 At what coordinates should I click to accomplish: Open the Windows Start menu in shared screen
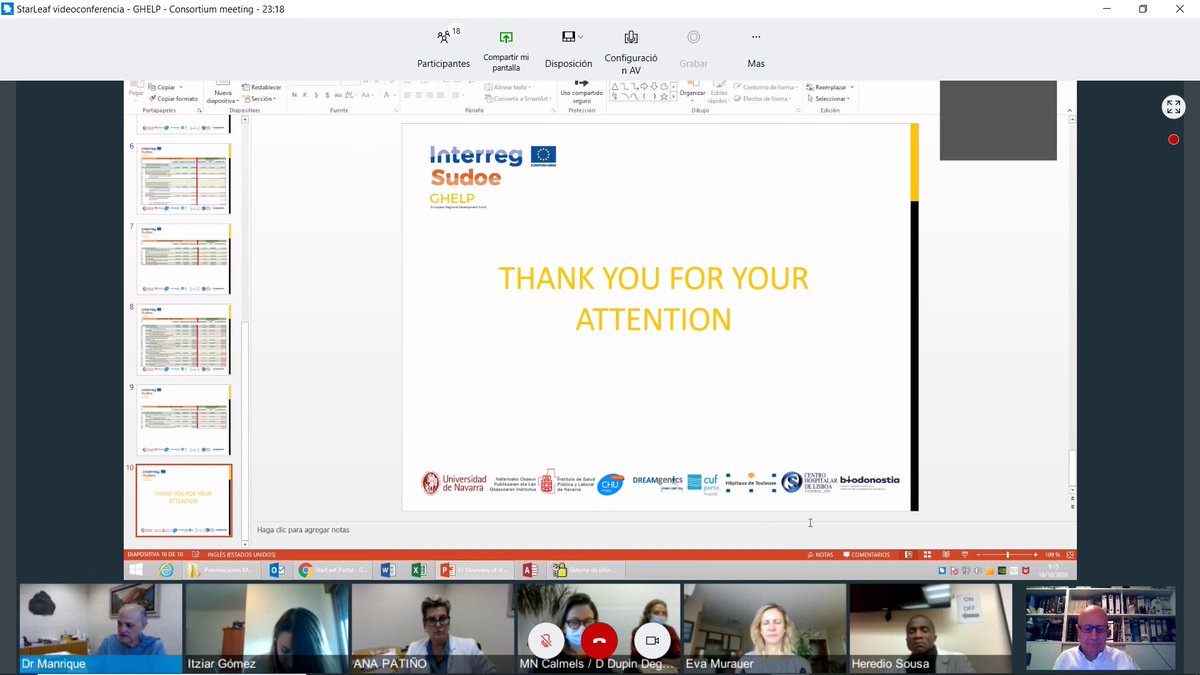(136, 570)
